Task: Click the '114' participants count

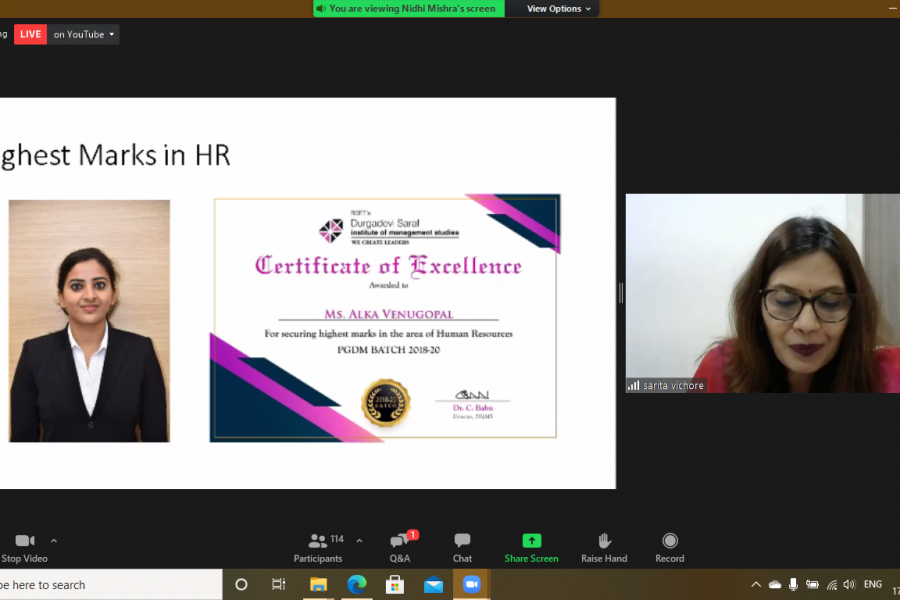Action: click(337, 539)
